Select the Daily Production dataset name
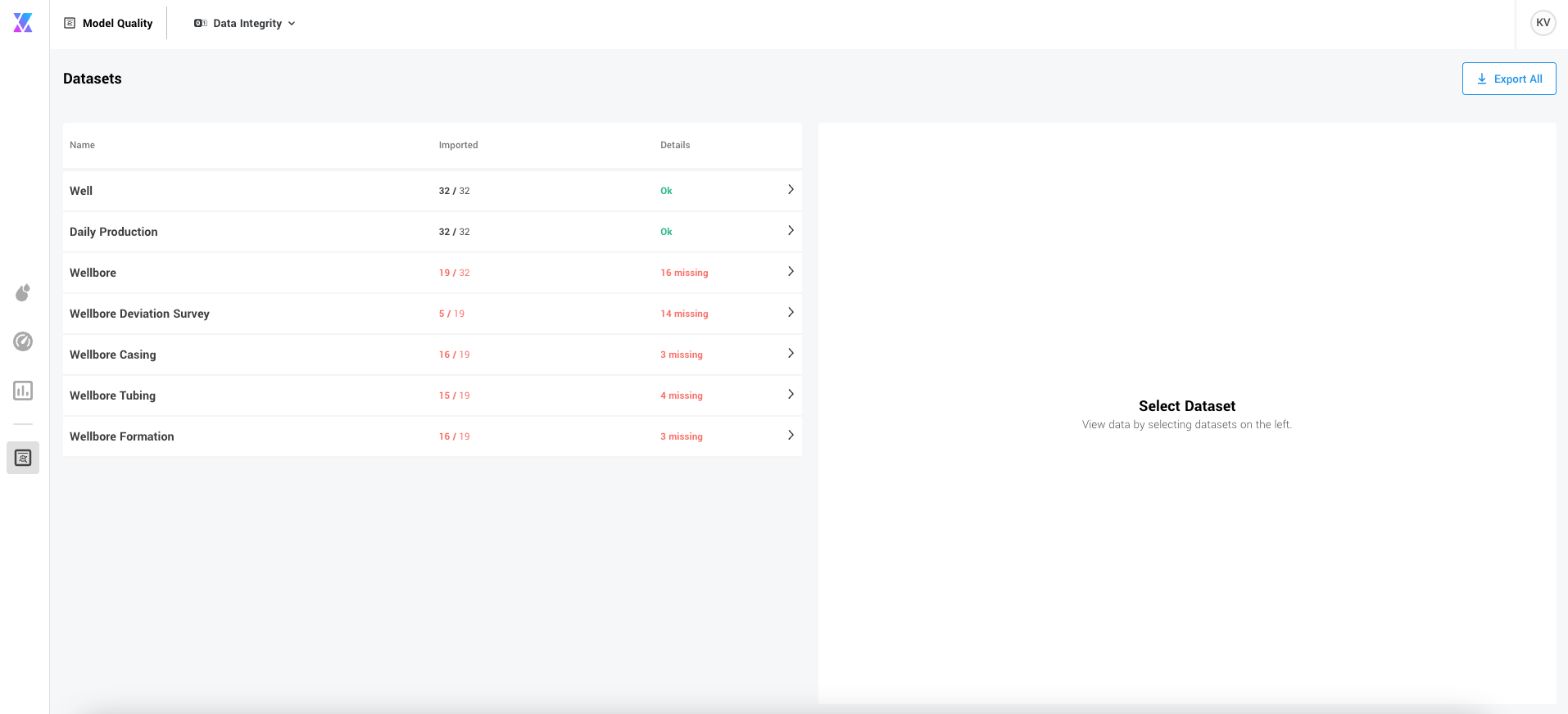Viewport: 1568px width, 714px height. (x=114, y=232)
